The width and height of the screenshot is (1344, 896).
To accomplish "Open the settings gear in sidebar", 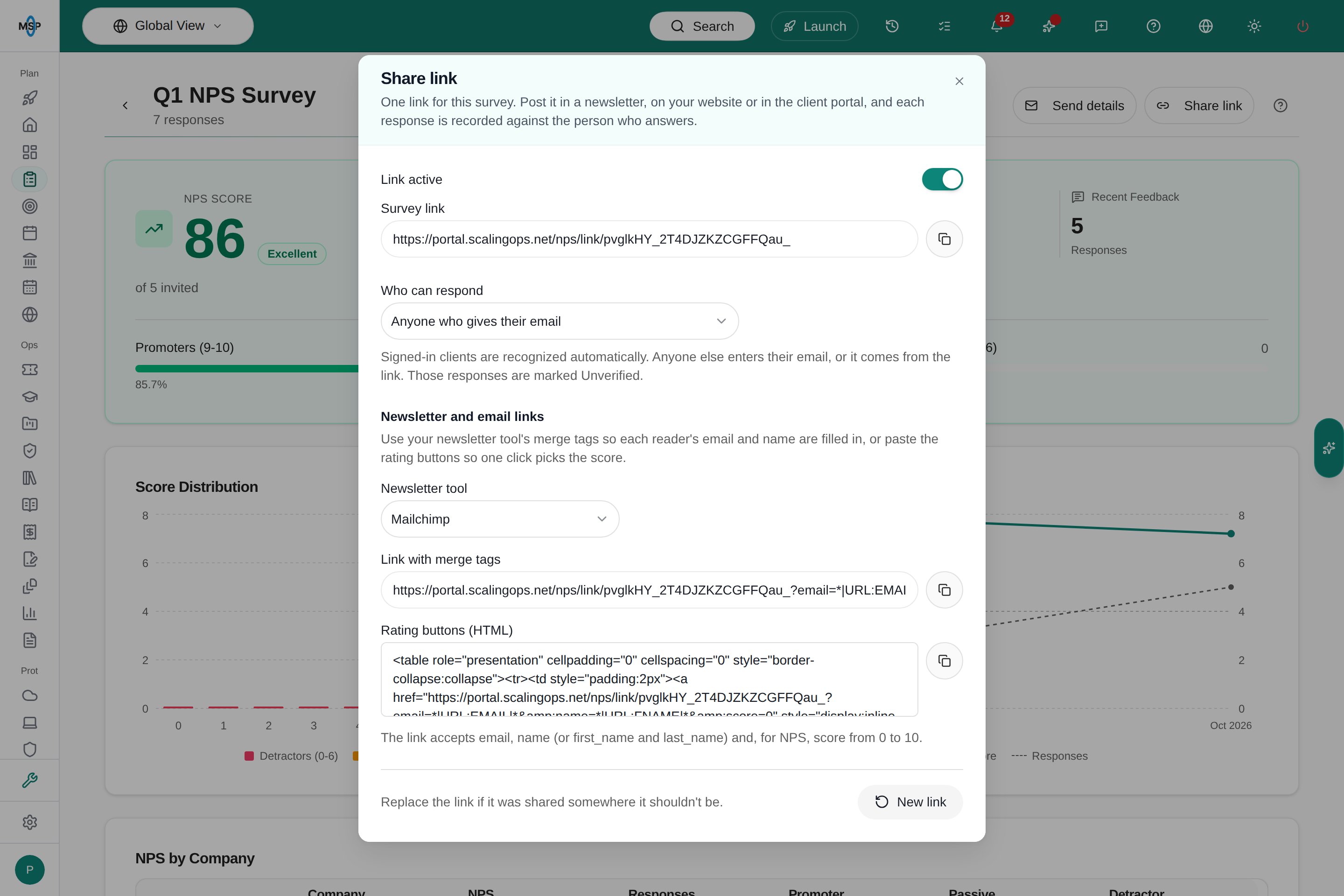I will point(30,822).
